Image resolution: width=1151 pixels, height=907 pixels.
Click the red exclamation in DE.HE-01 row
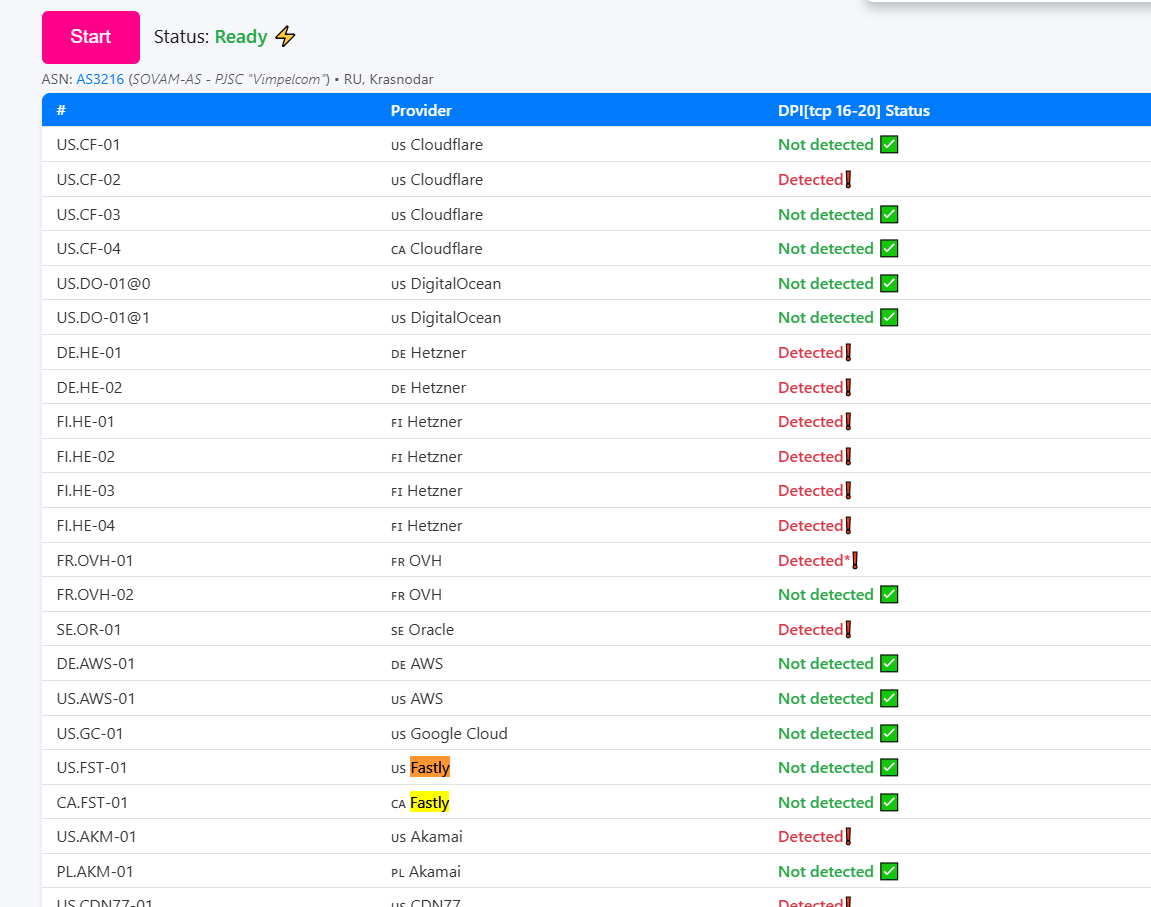848,353
